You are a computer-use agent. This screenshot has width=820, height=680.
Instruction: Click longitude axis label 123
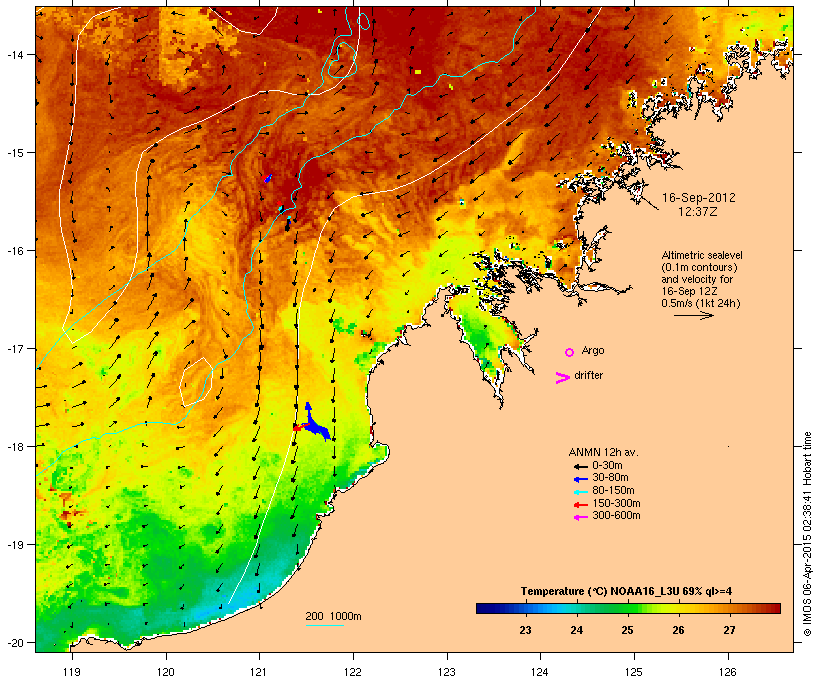point(447,672)
